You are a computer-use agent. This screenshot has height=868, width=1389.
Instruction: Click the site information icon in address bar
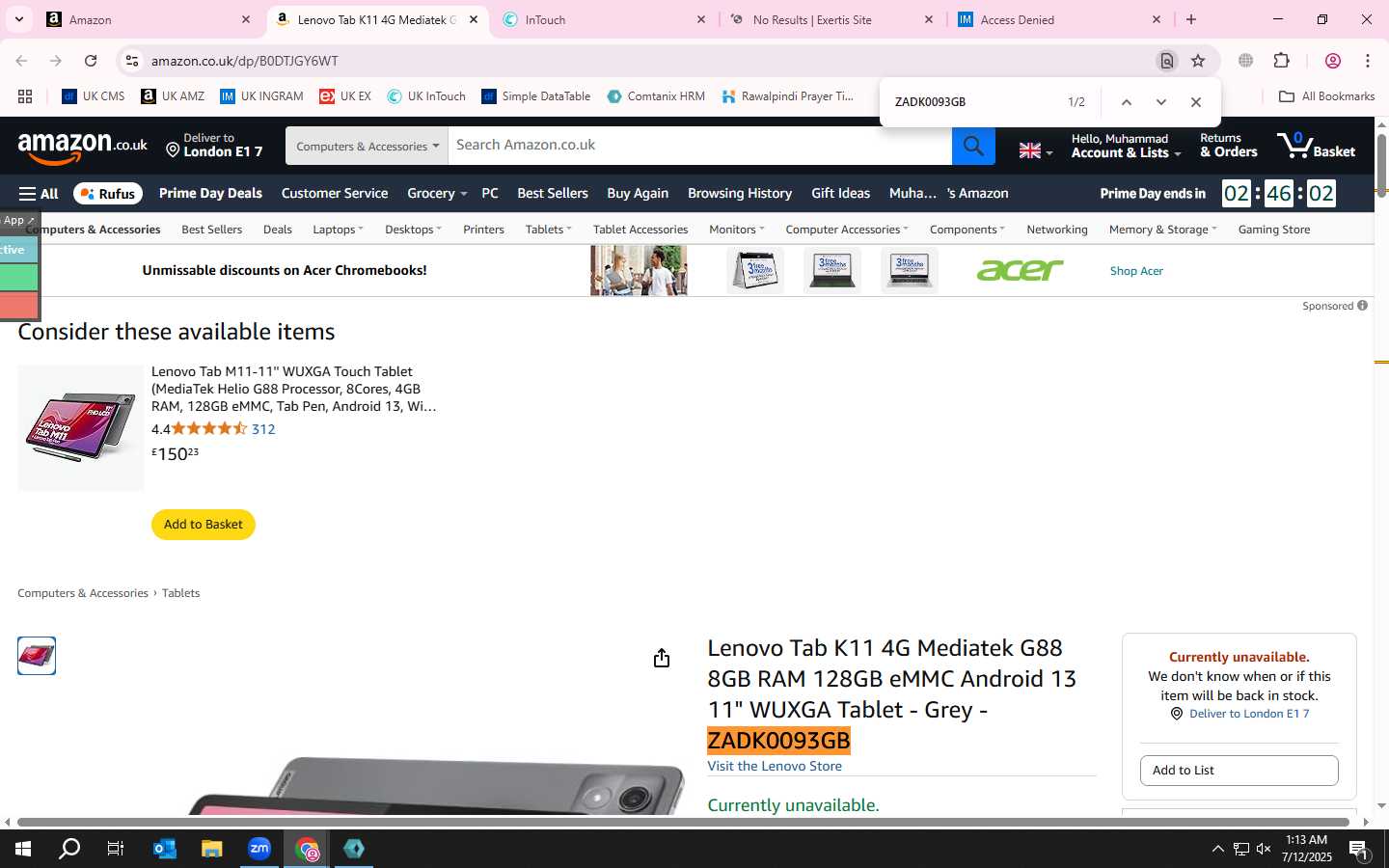pos(132,61)
